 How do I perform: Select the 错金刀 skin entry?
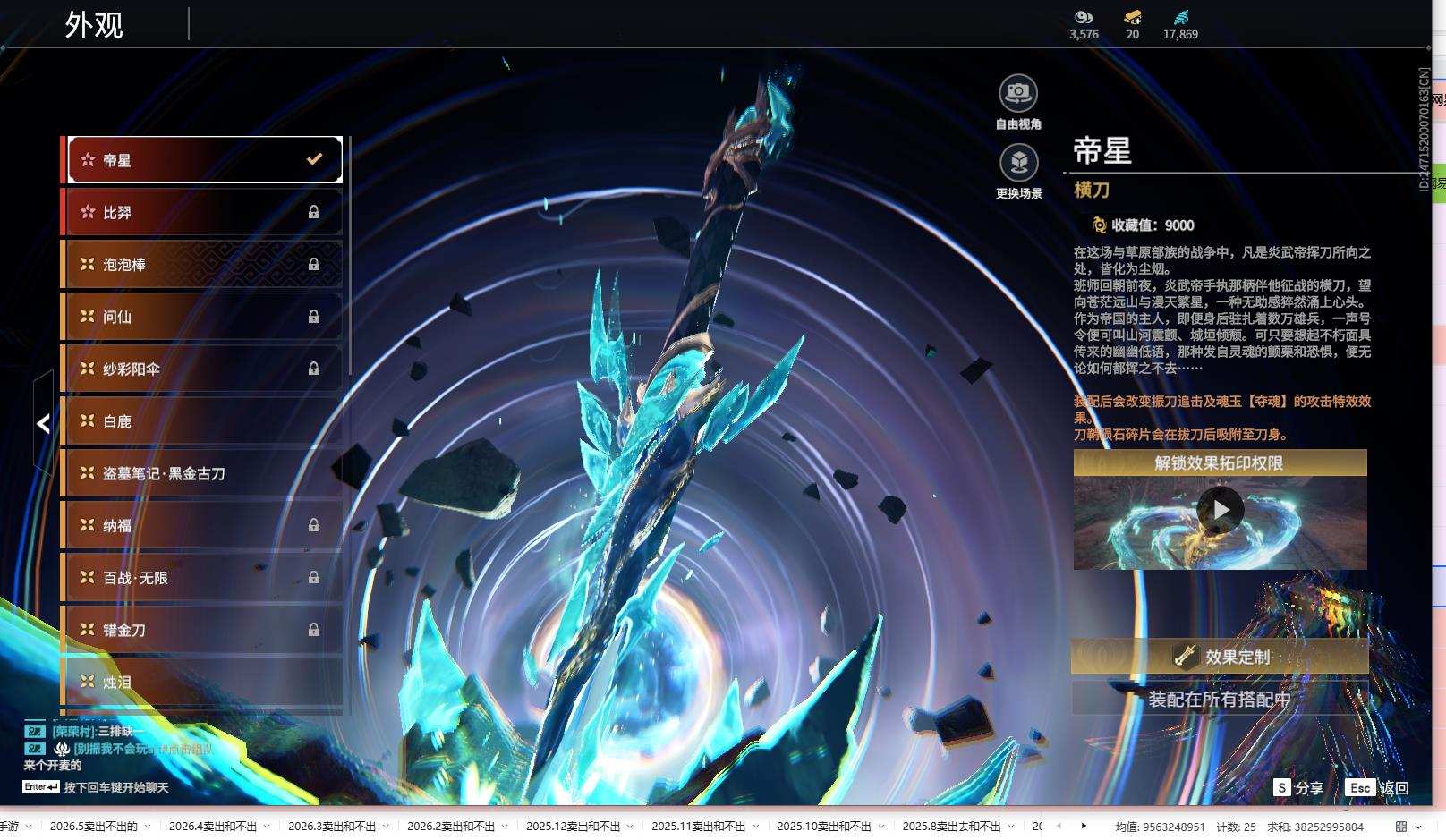click(x=203, y=630)
